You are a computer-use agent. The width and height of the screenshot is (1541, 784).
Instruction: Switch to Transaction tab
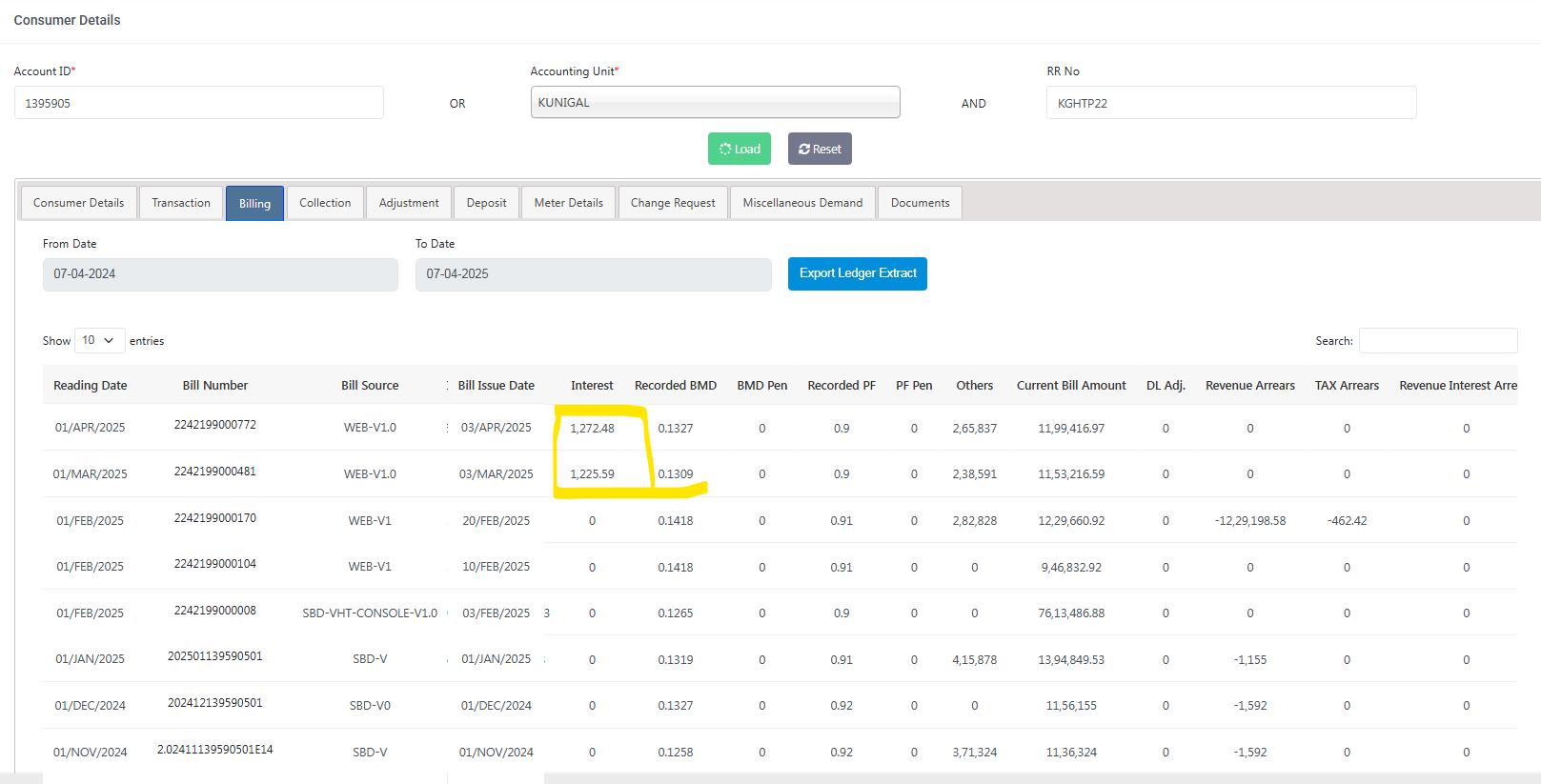click(181, 203)
